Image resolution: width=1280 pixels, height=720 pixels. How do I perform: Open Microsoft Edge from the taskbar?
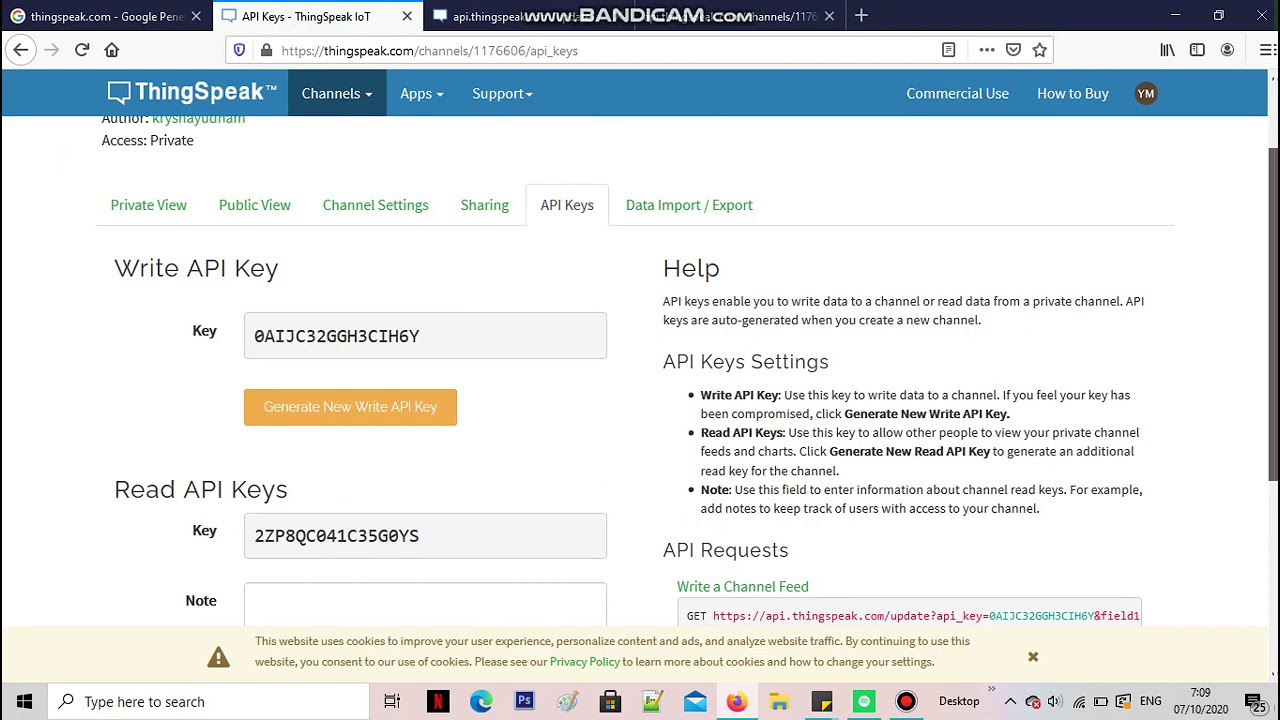[481, 702]
